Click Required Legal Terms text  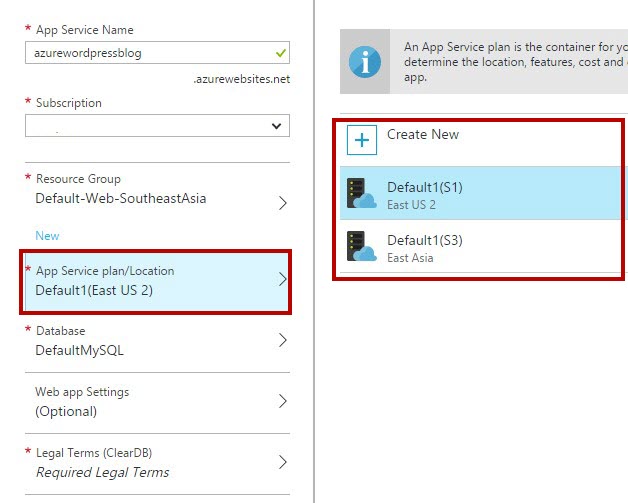103,472
